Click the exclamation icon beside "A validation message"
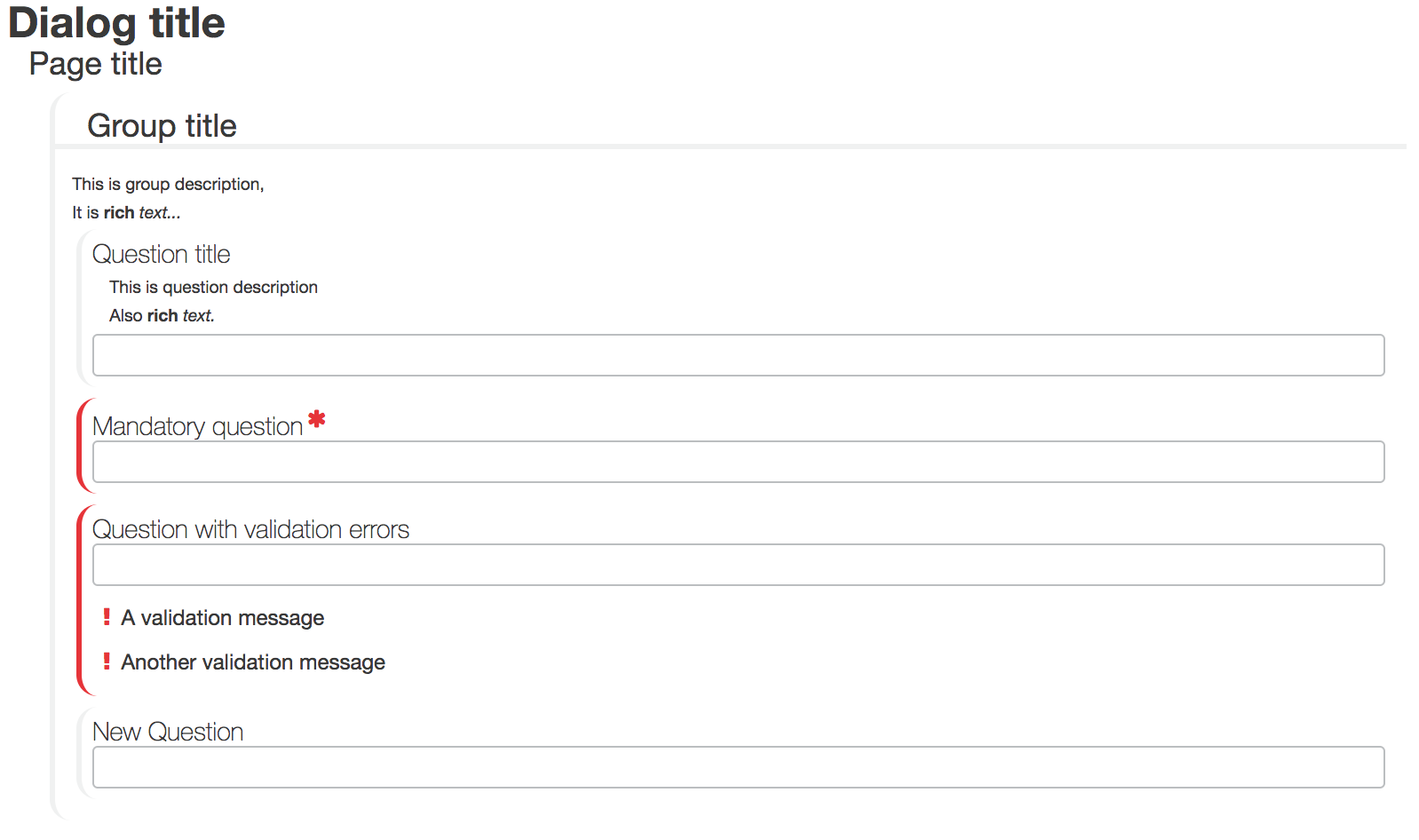 tap(107, 616)
